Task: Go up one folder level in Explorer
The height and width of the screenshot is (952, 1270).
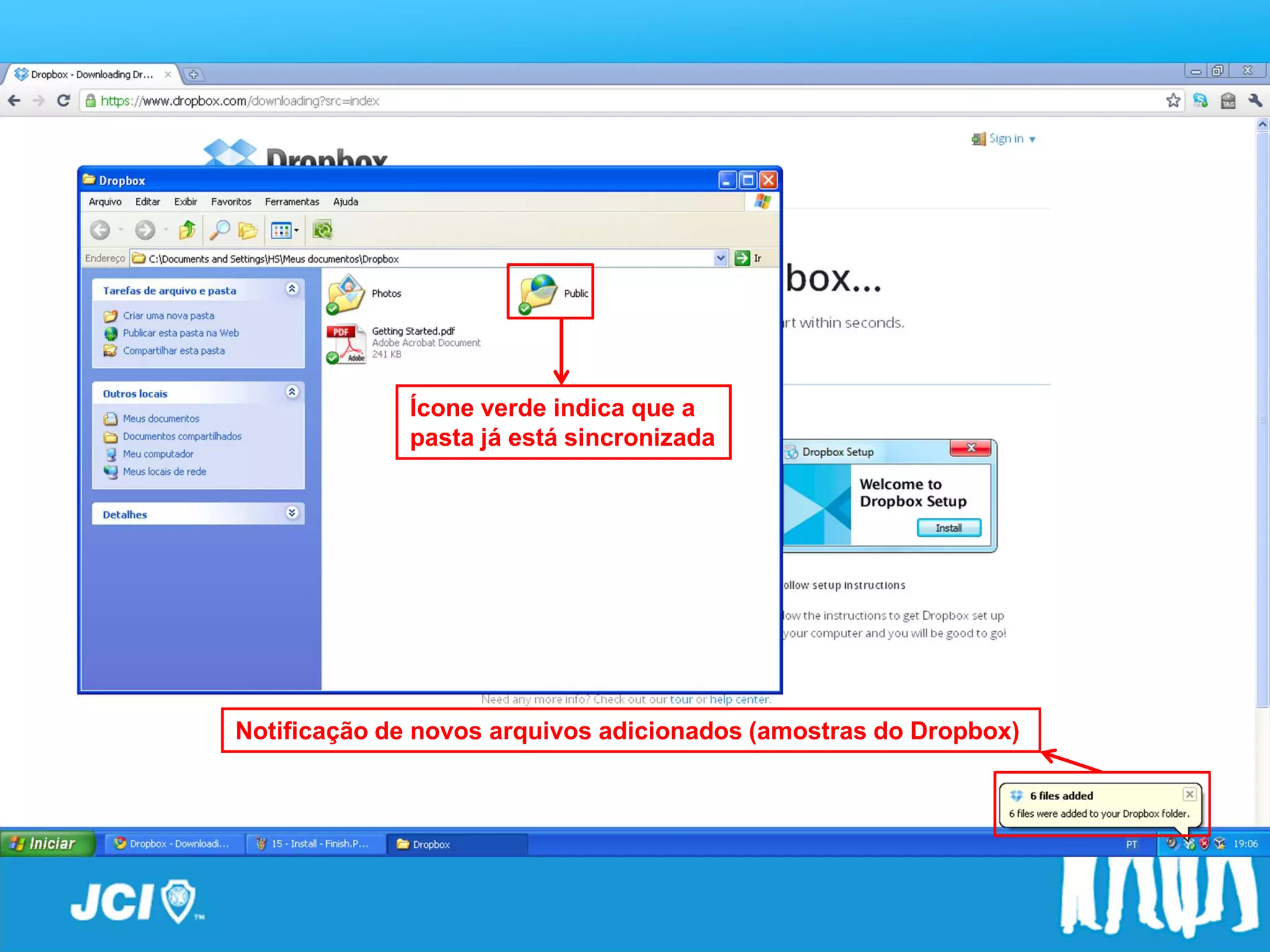Action: click(x=187, y=230)
